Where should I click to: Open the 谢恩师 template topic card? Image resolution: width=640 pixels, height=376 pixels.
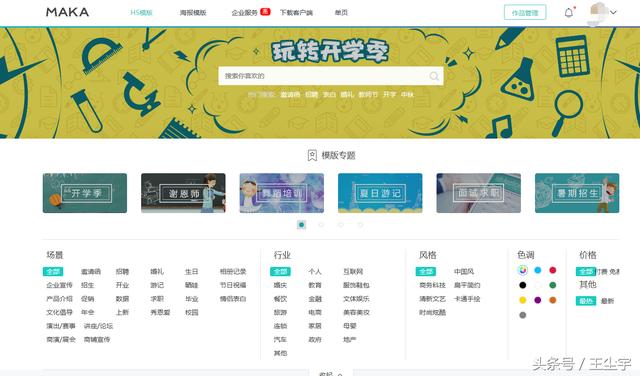click(183, 193)
